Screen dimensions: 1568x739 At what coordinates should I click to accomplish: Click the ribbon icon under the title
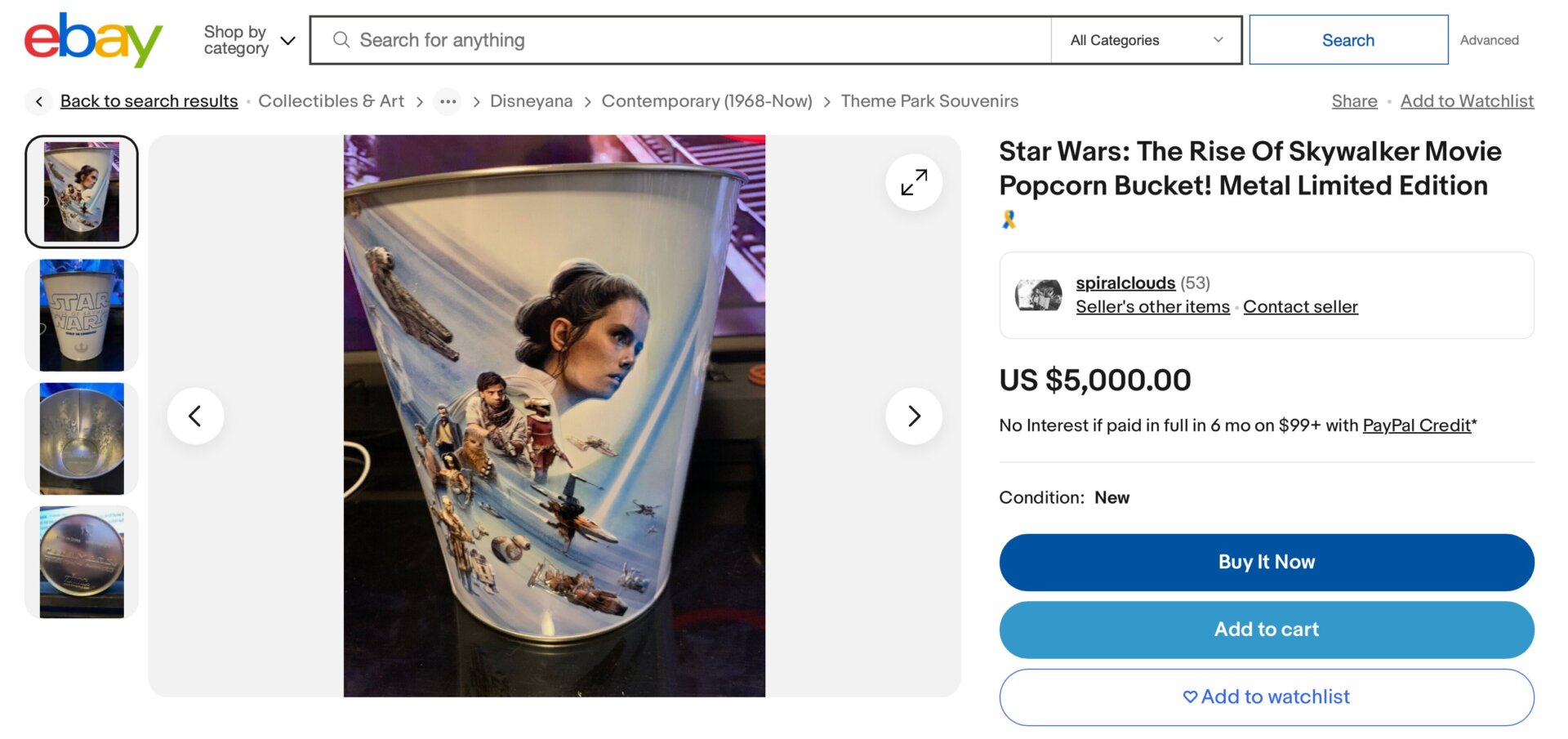click(1009, 220)
